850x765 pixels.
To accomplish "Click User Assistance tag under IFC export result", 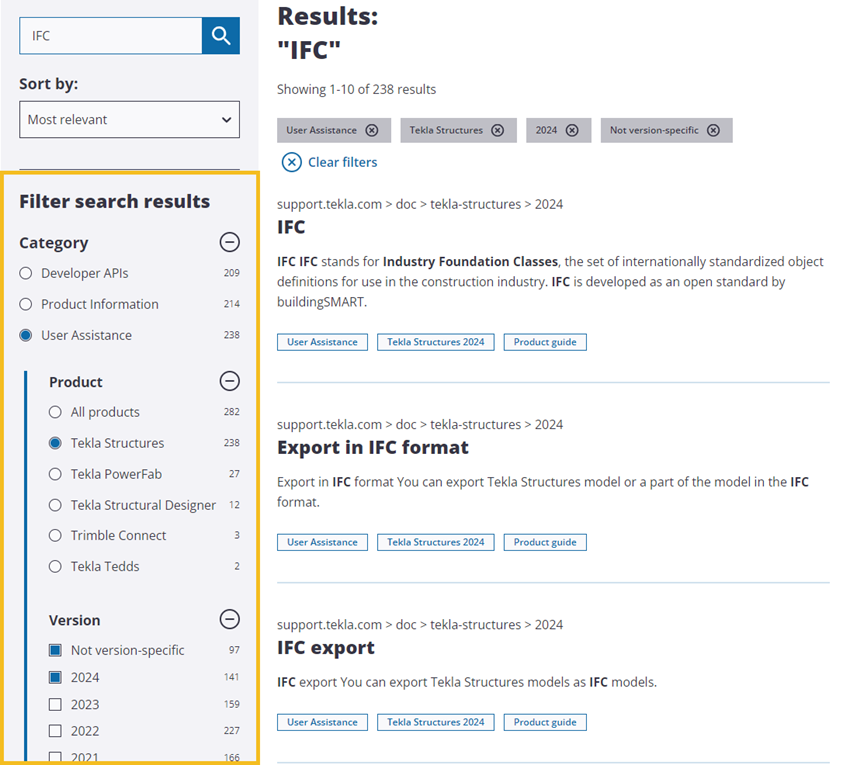I will 323,722.
